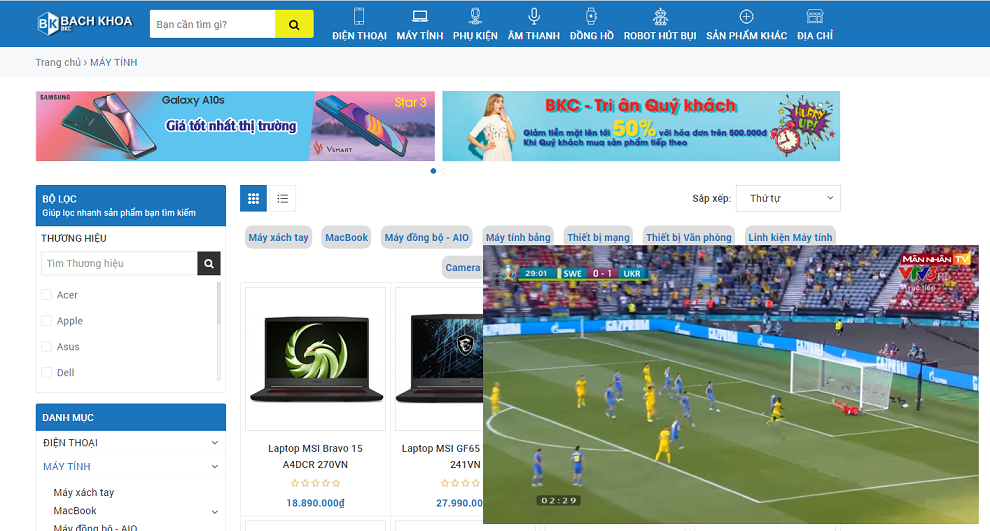Click in the main search field
Viewport: 990px width, 531px height.
(x=212, y=24)
